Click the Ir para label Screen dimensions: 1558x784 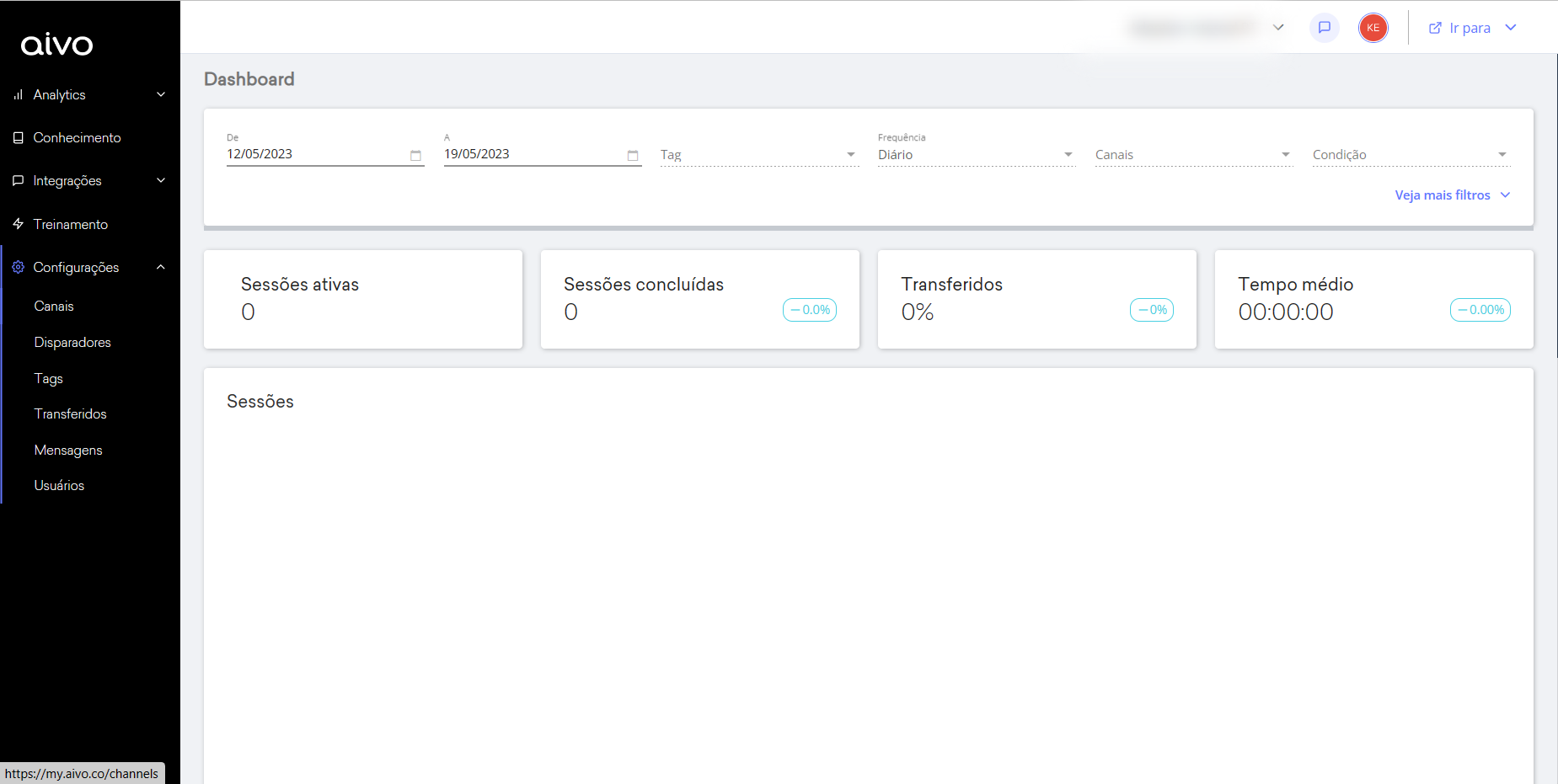coord(1470,28)
